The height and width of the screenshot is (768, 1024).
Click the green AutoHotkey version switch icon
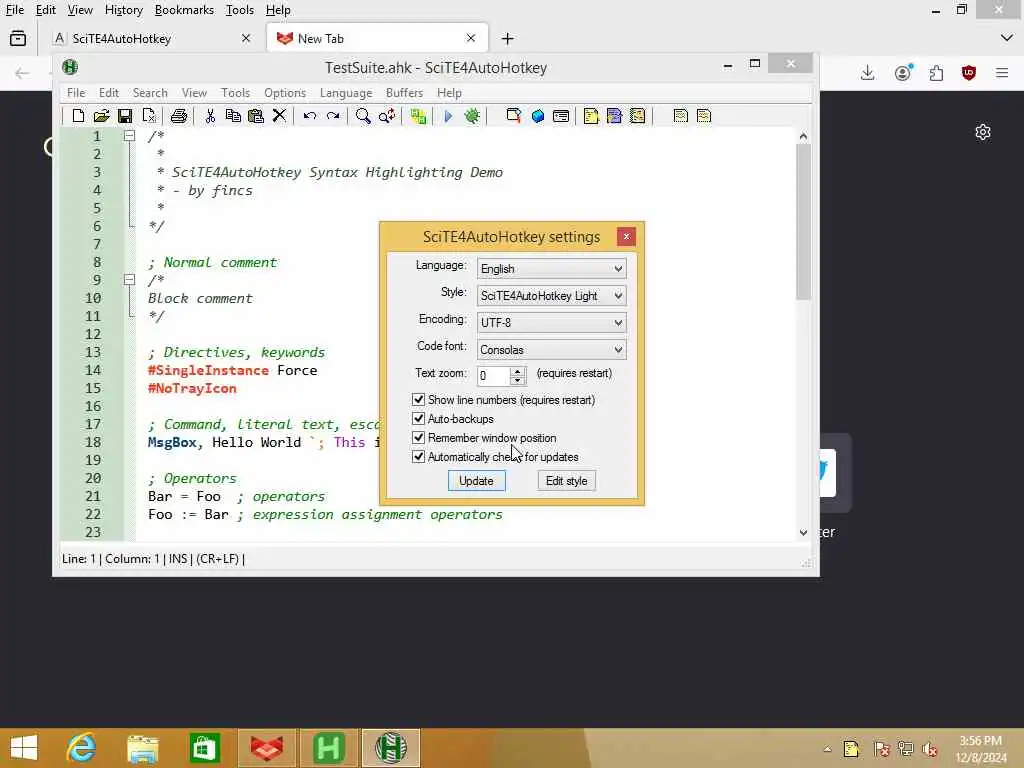pos(418,116)
